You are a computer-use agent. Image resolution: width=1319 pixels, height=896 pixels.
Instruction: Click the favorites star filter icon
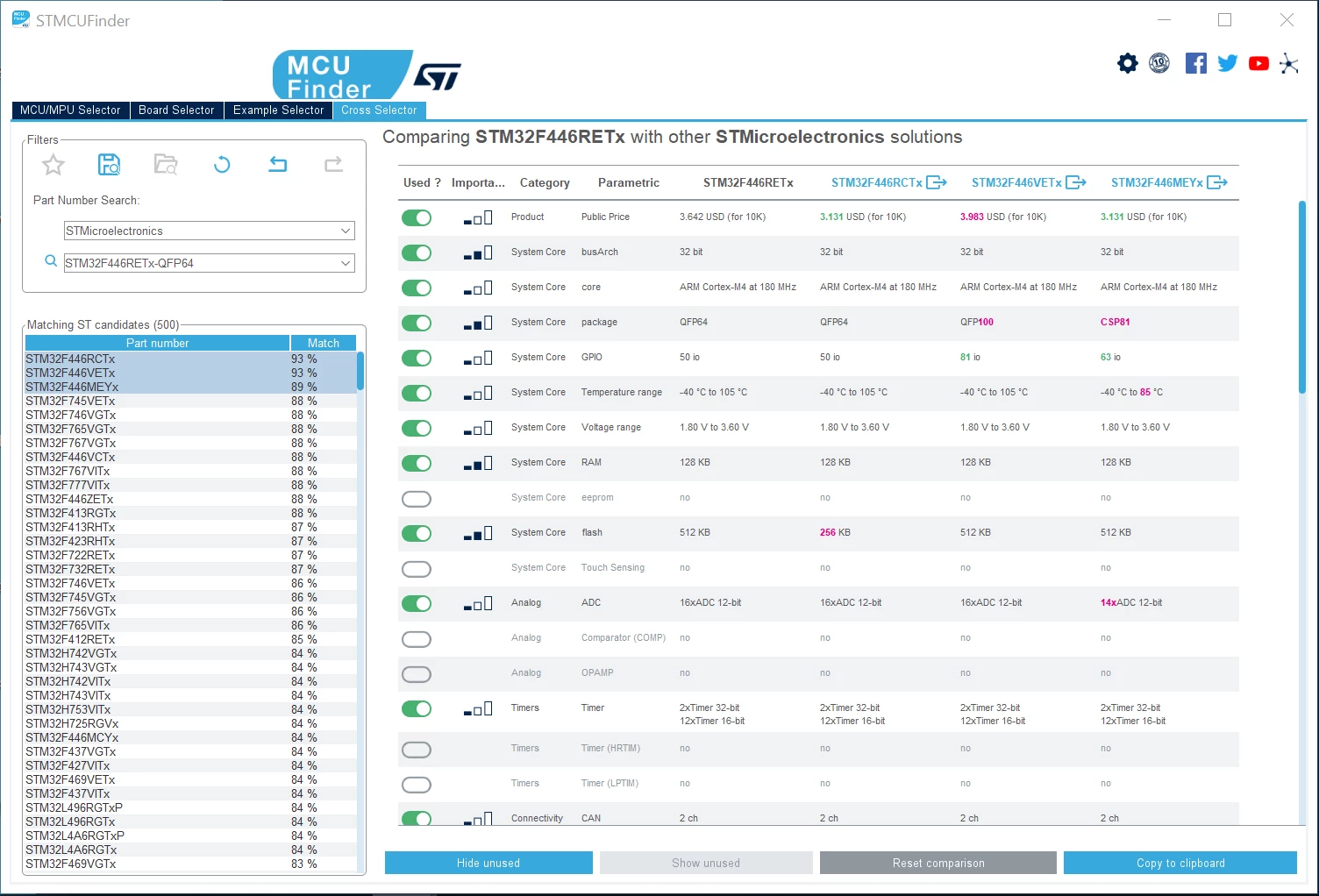(x=53, y=164)
